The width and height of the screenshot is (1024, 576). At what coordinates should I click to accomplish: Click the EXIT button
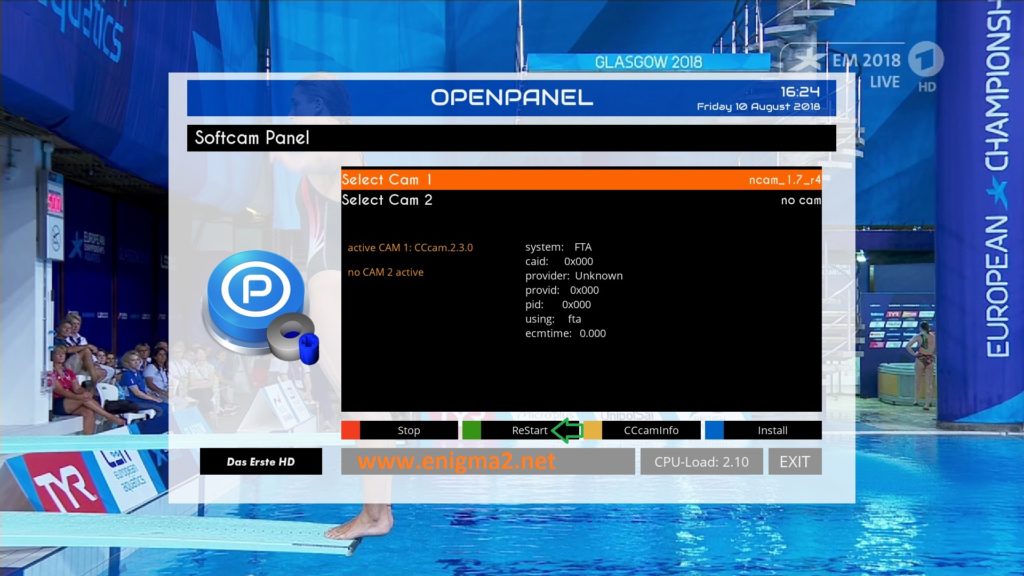(x=795, y=462)
